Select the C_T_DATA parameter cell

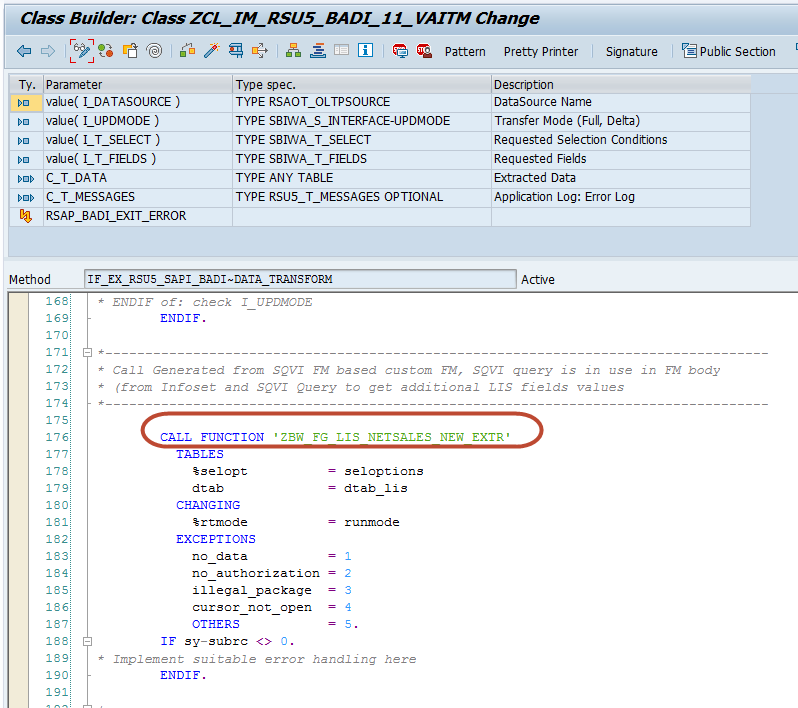coord(137,178)
